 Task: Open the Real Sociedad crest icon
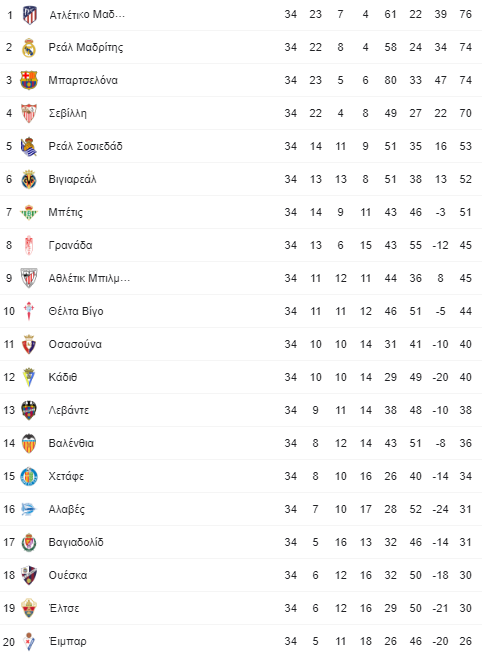click(x=29, y=146)
